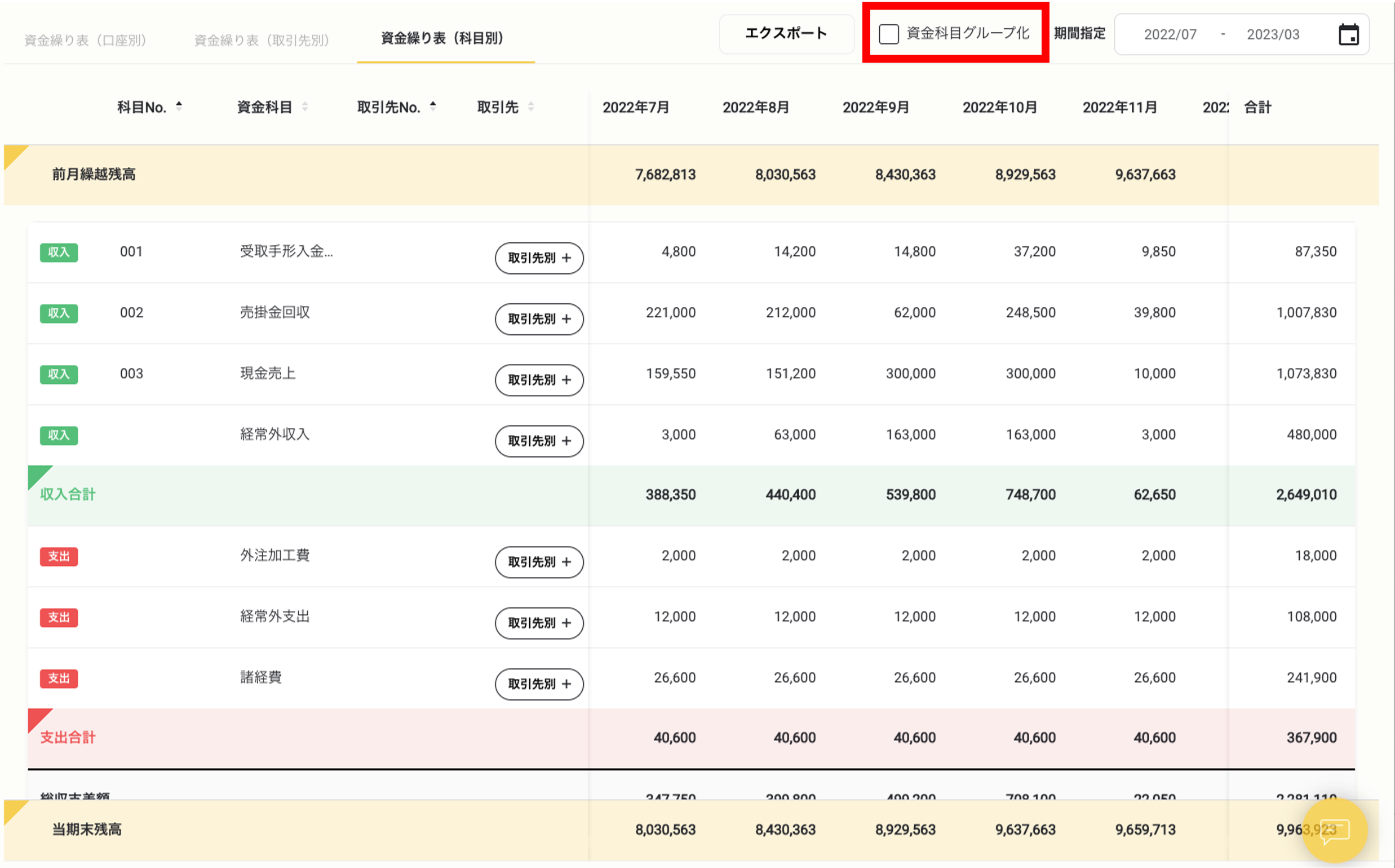Click the 2022年11月 column header
The width and height of the screenshot is (1395, 868).
[x=1119, y=107]
